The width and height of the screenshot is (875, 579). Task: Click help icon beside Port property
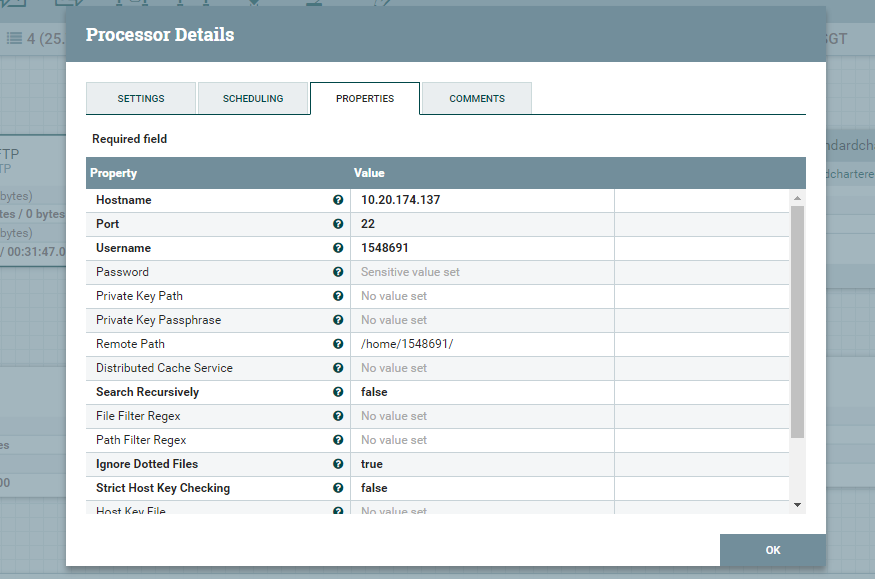[338, 224]
